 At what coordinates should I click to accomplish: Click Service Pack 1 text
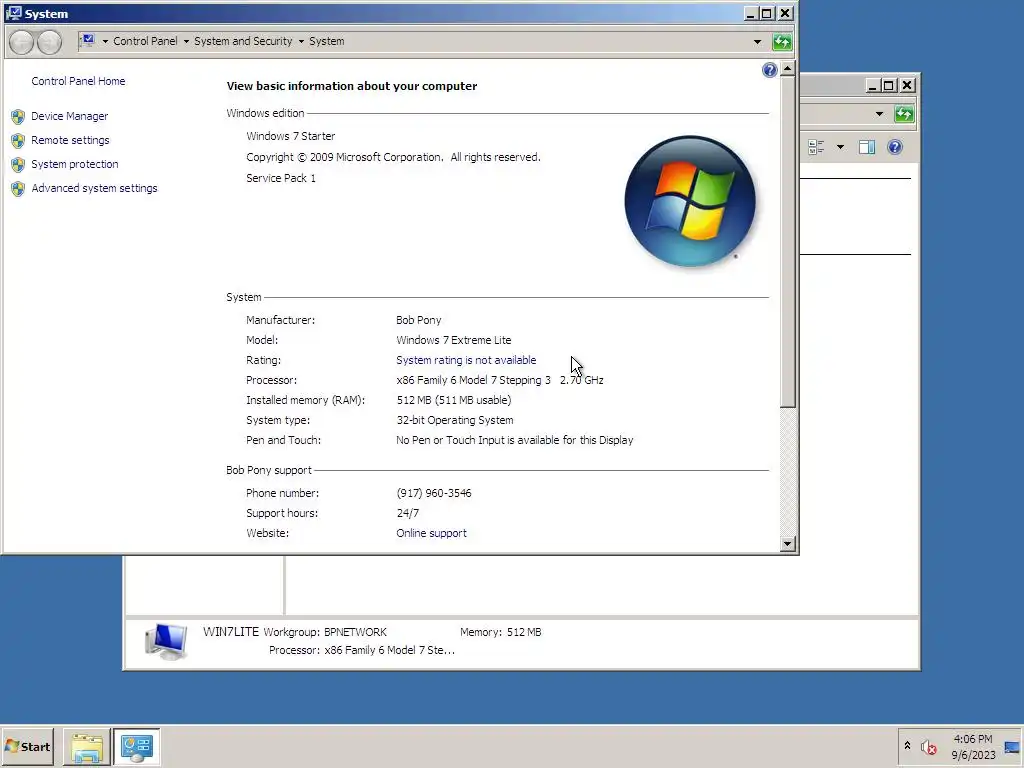tap(281, 178)
